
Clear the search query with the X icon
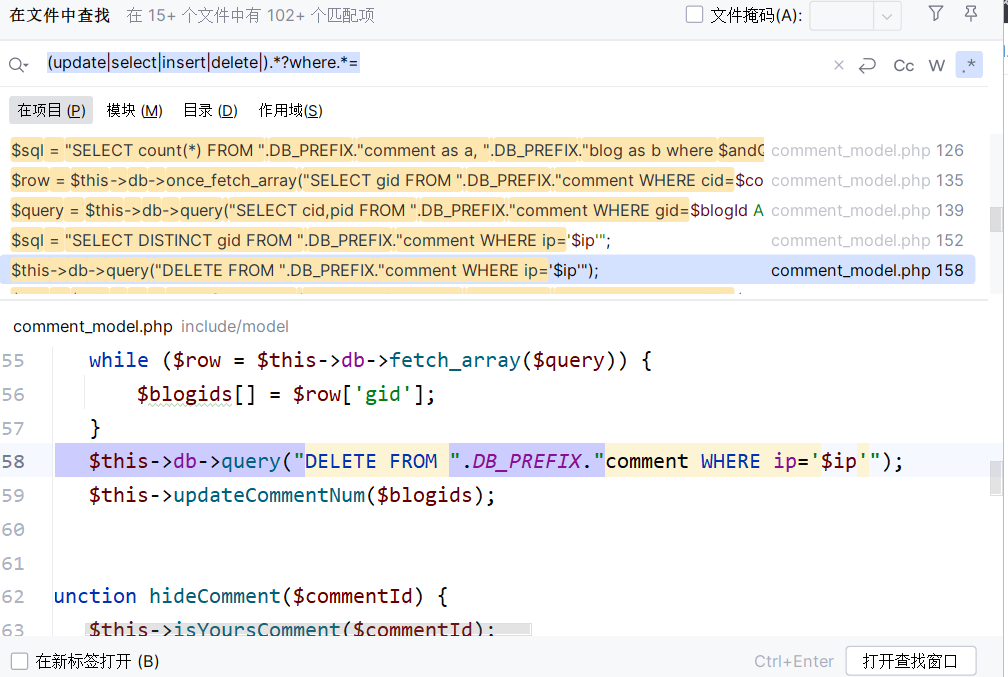839,64
